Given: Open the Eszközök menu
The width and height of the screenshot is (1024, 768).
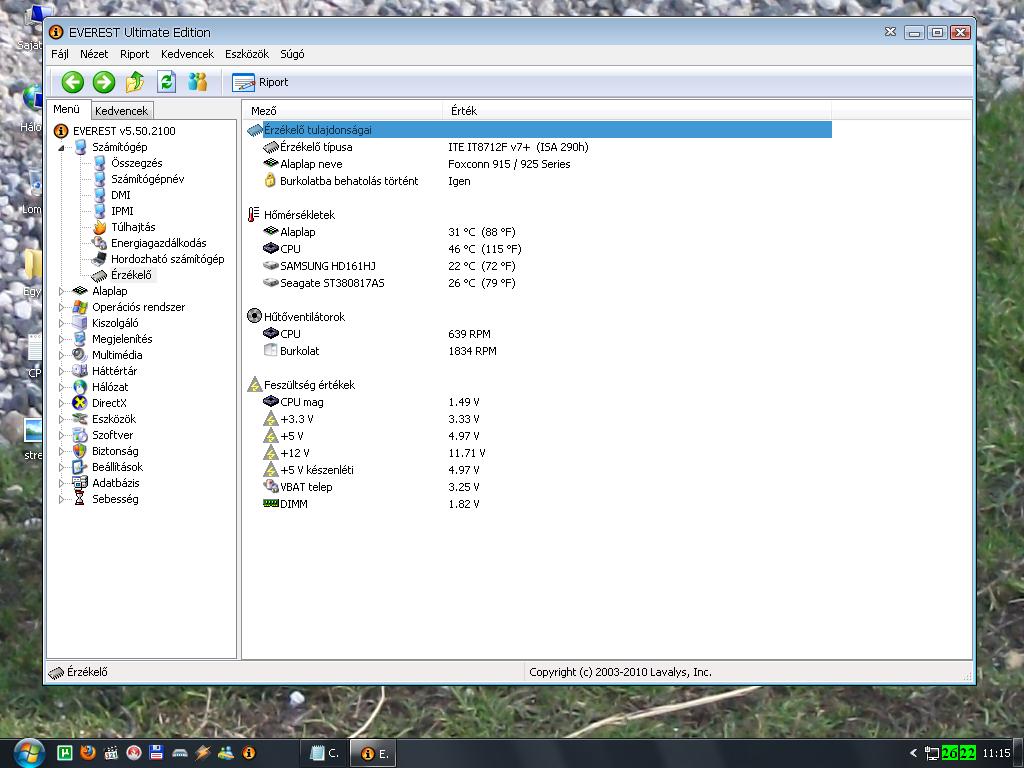Looking at the screenshot, I should click(x=246, y=54).
